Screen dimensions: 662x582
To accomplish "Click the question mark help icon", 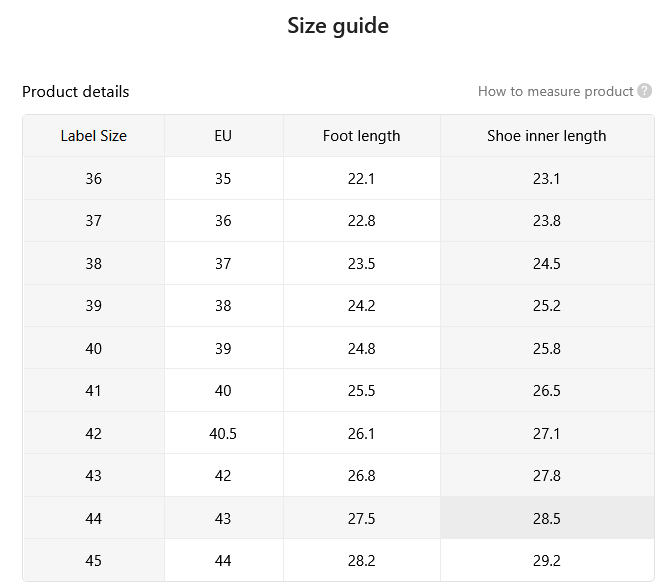I will tap(645, 91).
